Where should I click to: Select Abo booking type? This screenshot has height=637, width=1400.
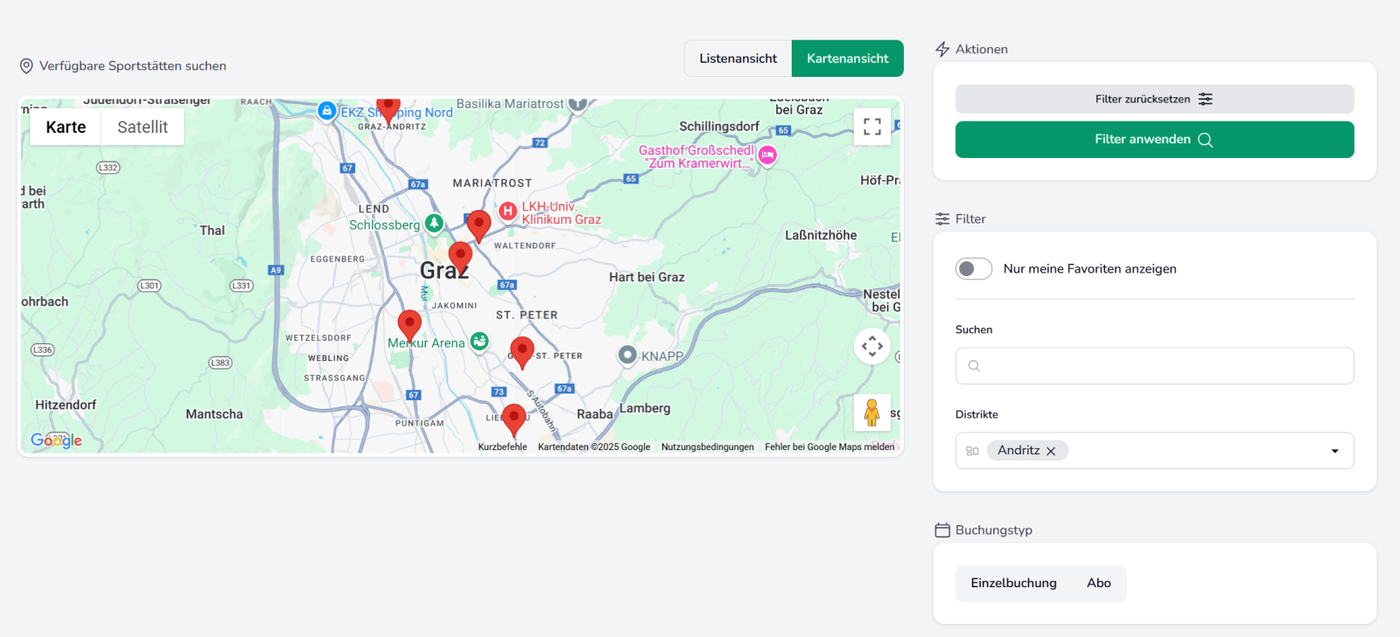point(1099,583)
